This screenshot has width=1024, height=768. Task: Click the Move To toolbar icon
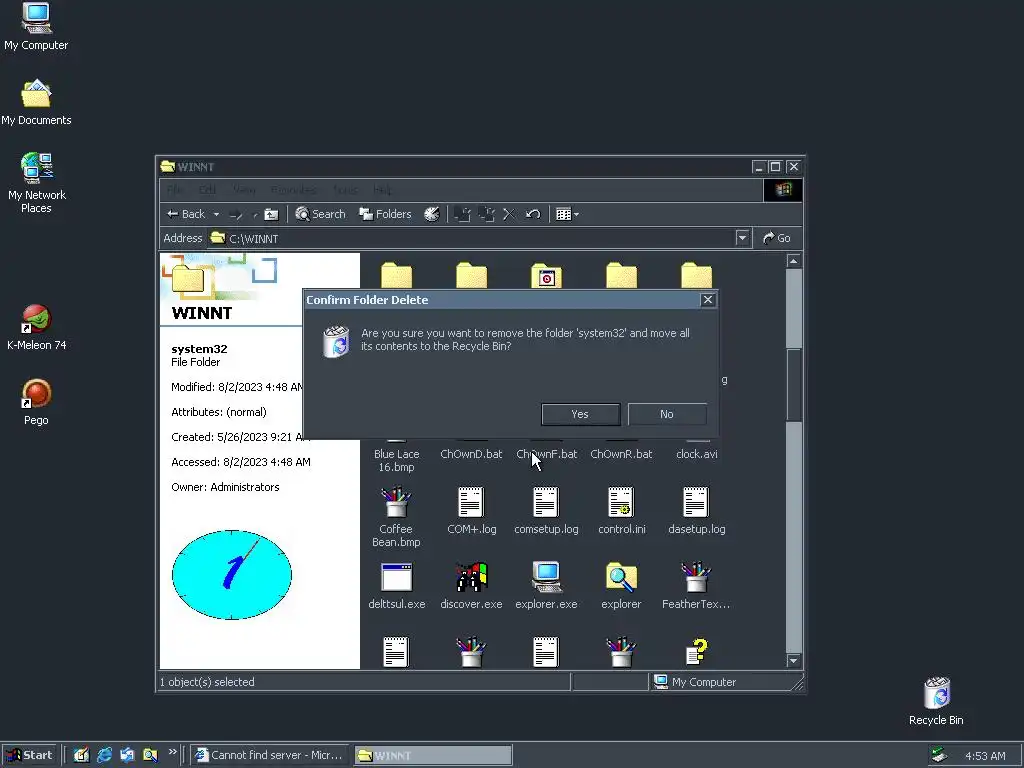pyautogui.click(x=462, y=214)
